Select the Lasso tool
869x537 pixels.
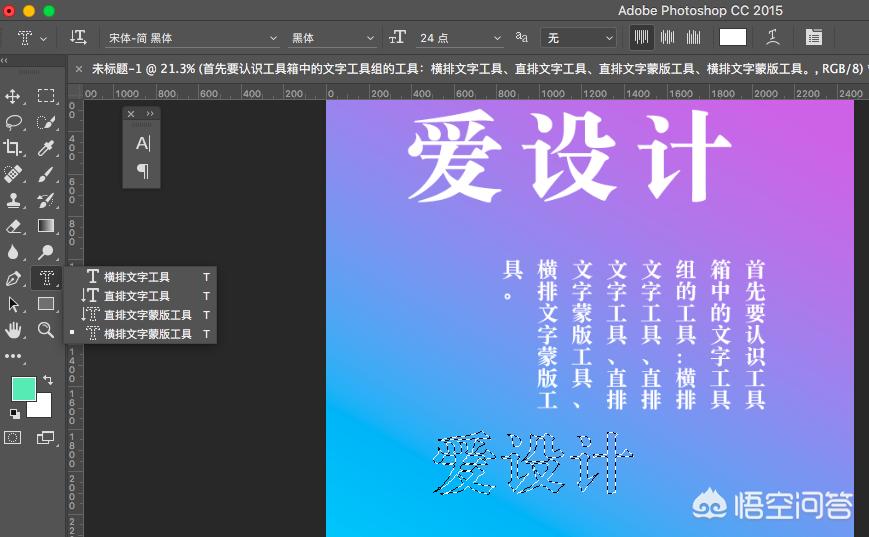click(13, 122)
